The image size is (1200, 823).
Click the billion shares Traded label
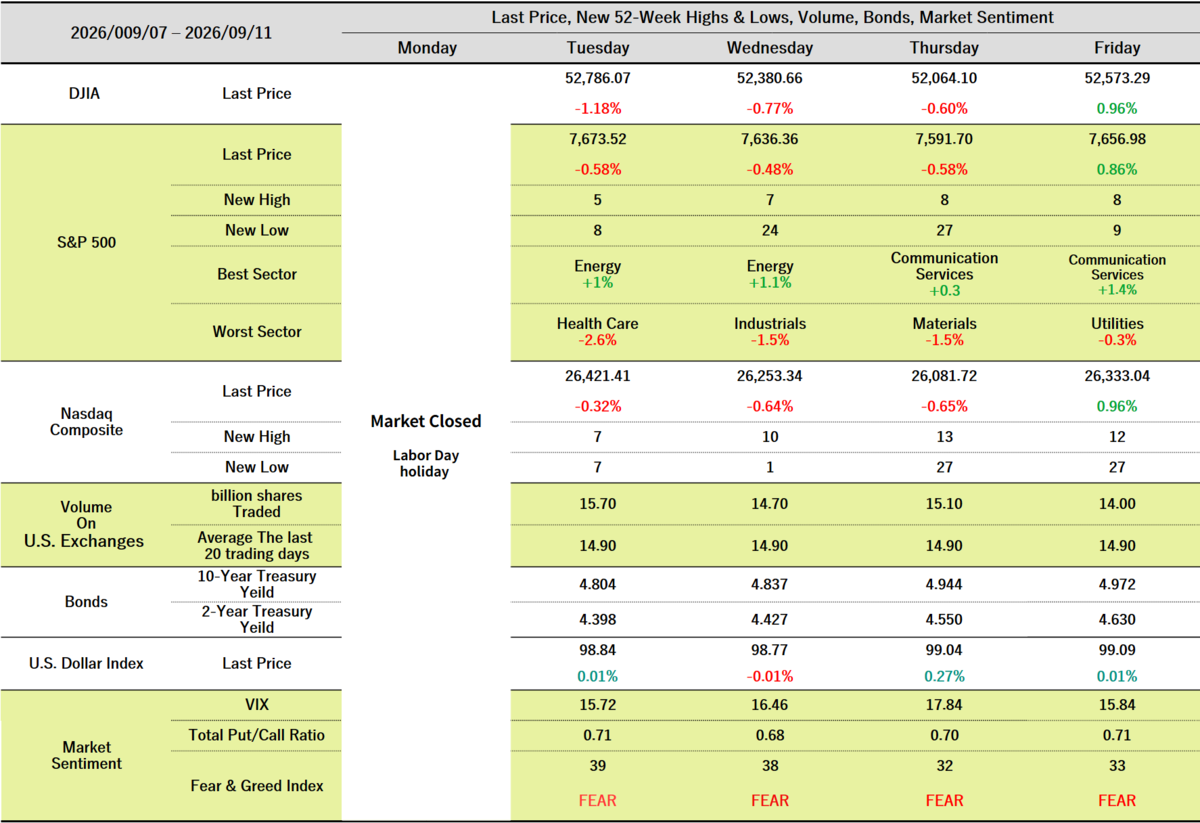coord(257,503)
